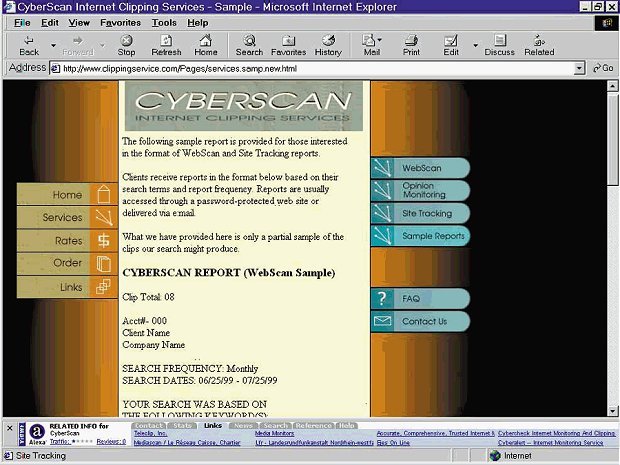620x465 pixels.
Task: Print the page using the toolbar
Action: pyautogui.click(x=411, y=45)
